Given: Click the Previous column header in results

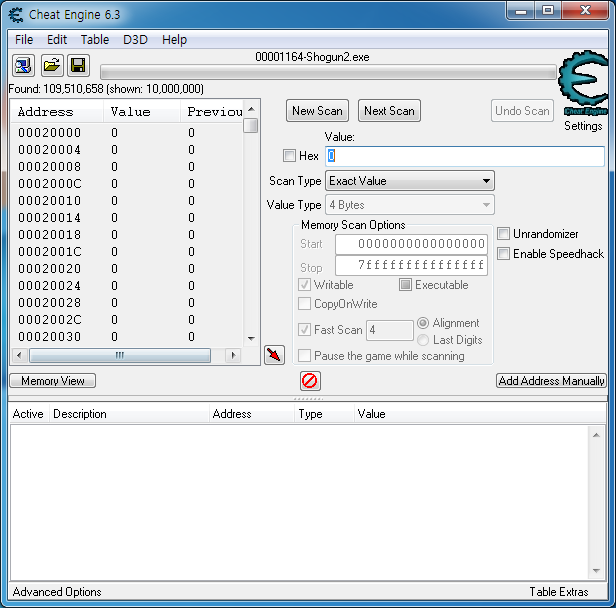Looking at the screenshot, I should click(x=212, y=112).
